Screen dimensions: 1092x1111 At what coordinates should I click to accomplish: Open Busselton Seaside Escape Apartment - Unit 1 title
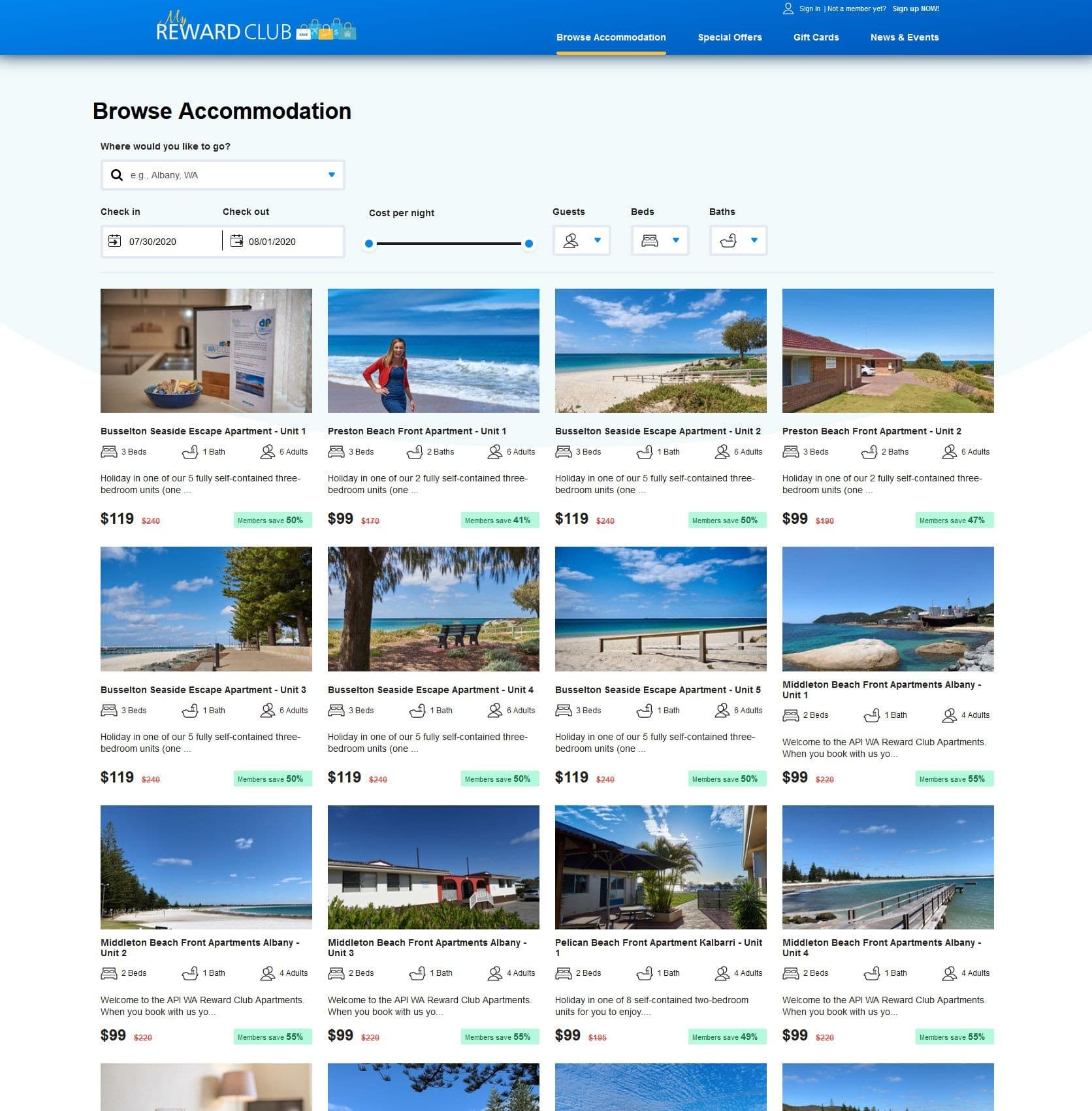tap(203, 431)
